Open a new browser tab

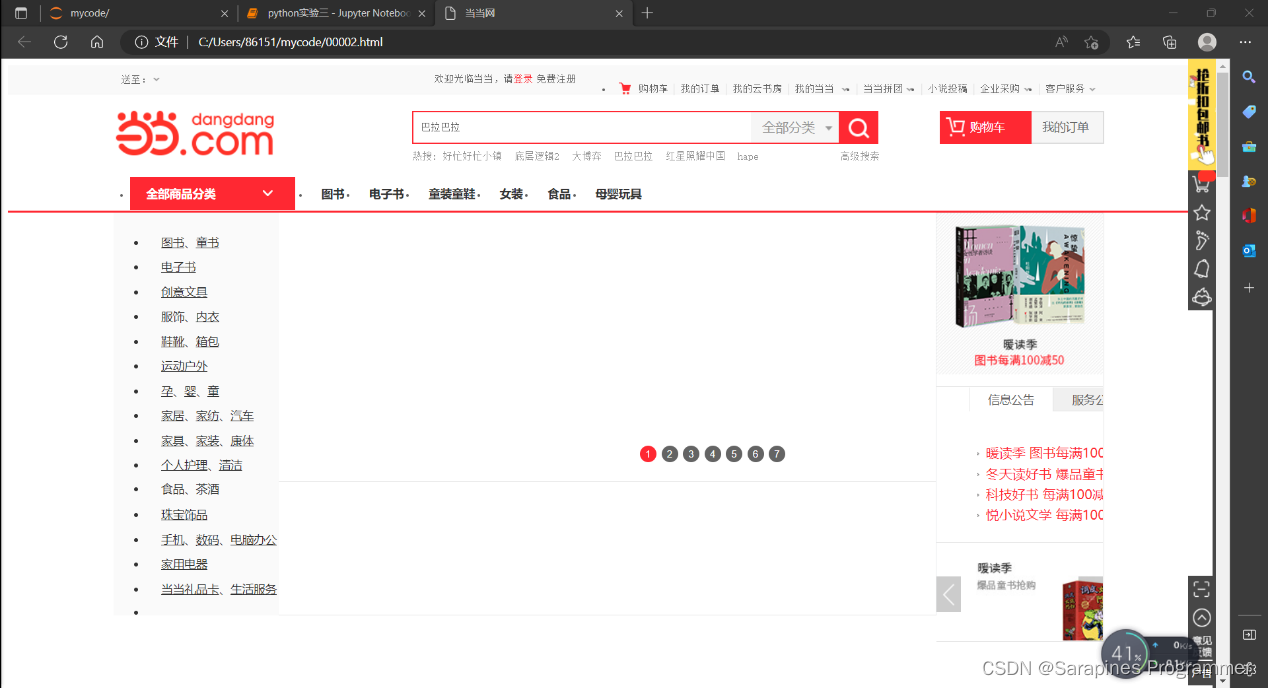coord(647,13)
